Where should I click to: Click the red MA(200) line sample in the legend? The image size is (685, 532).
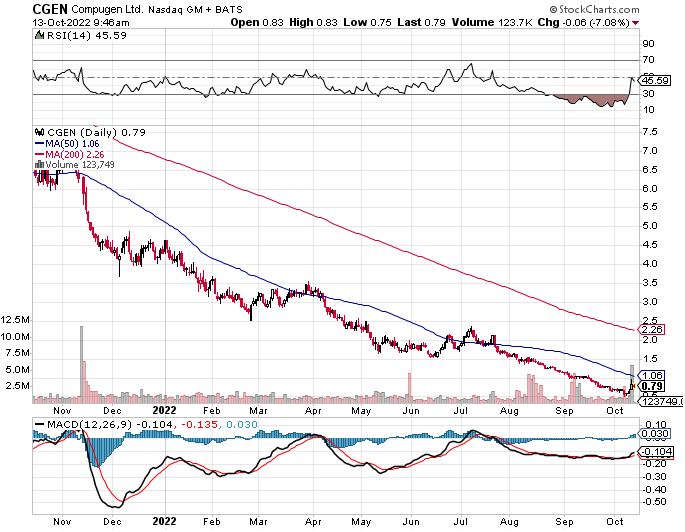(39, 154)
